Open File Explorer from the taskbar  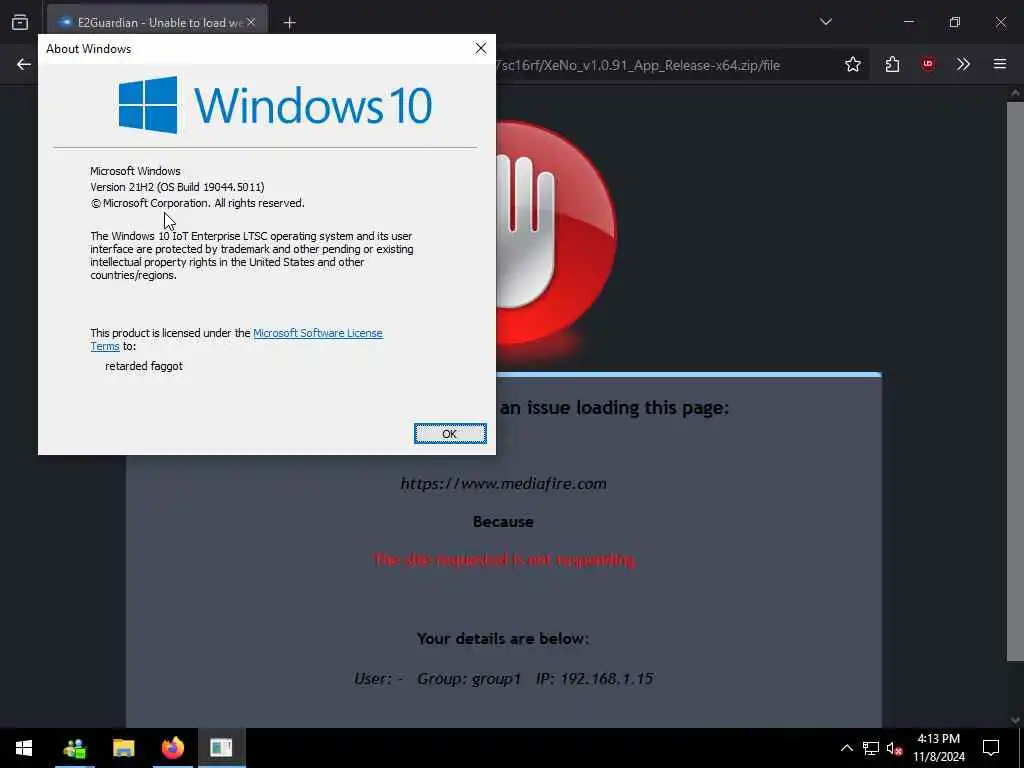coord(123,748)
